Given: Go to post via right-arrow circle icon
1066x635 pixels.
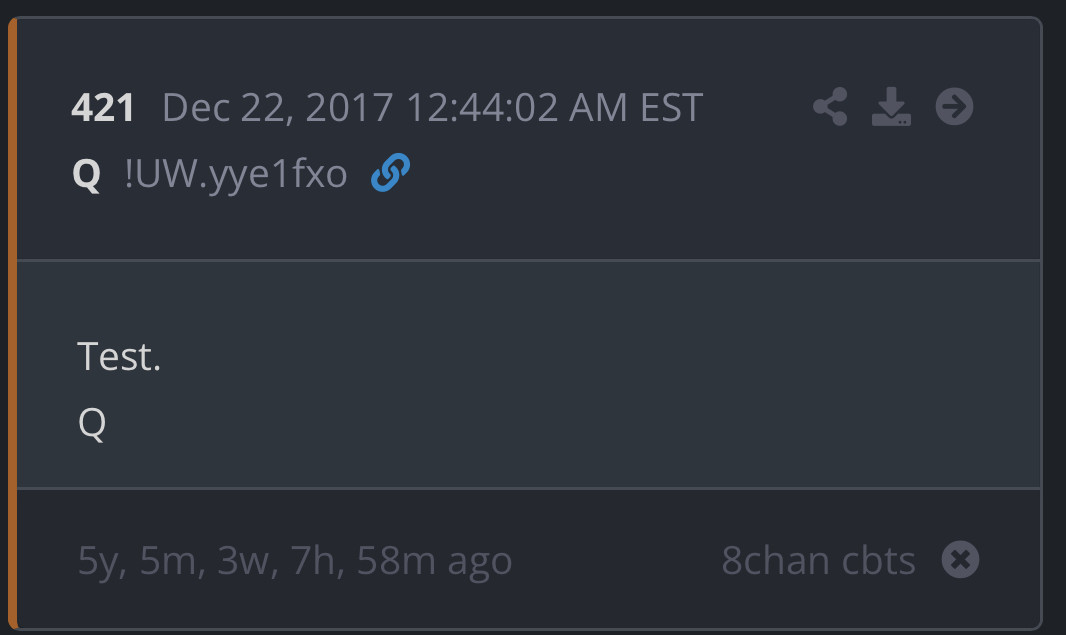Looking at the screenshot, I should pos(954,106).
